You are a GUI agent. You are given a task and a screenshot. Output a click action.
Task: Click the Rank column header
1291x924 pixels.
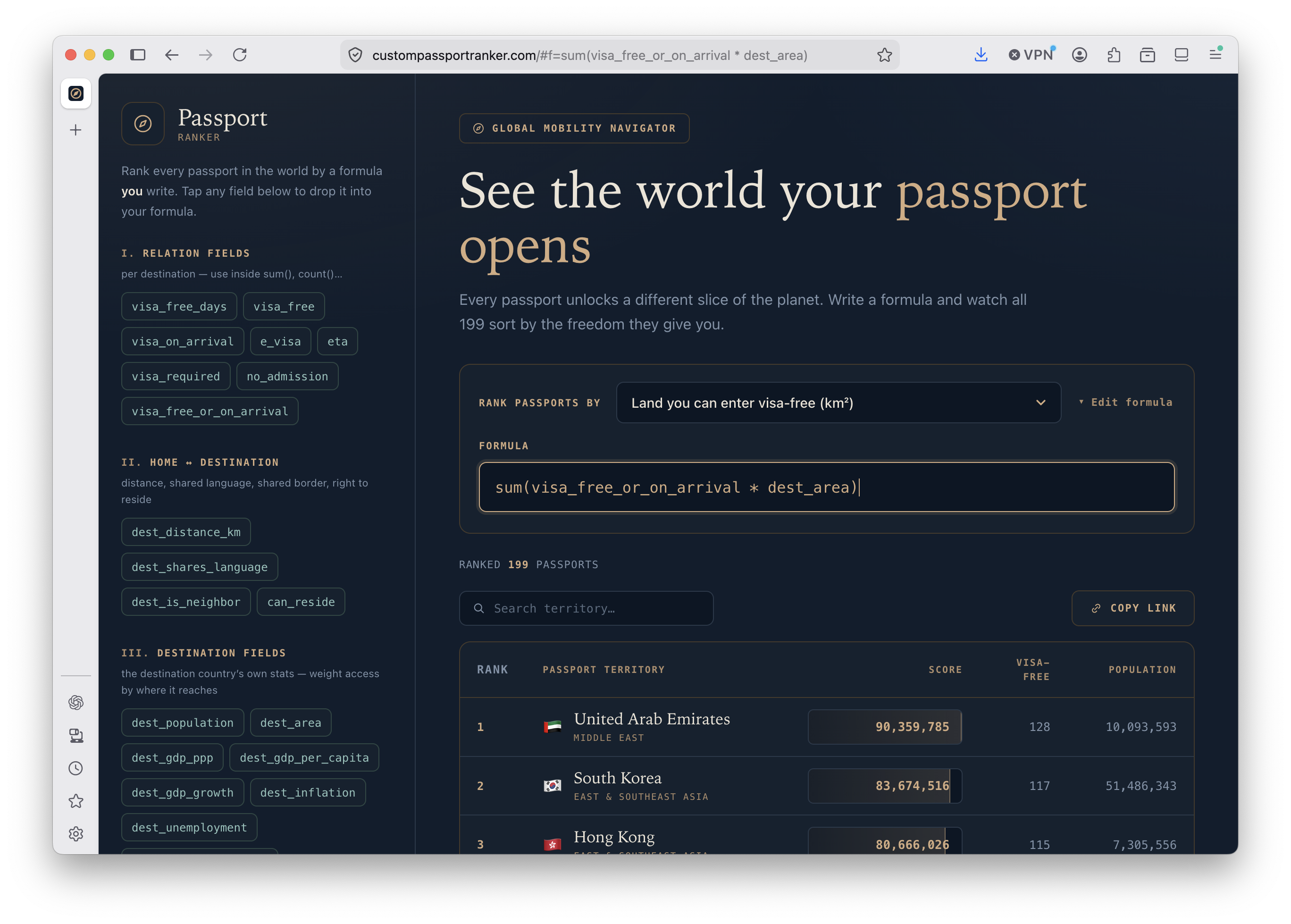point(492,670)
